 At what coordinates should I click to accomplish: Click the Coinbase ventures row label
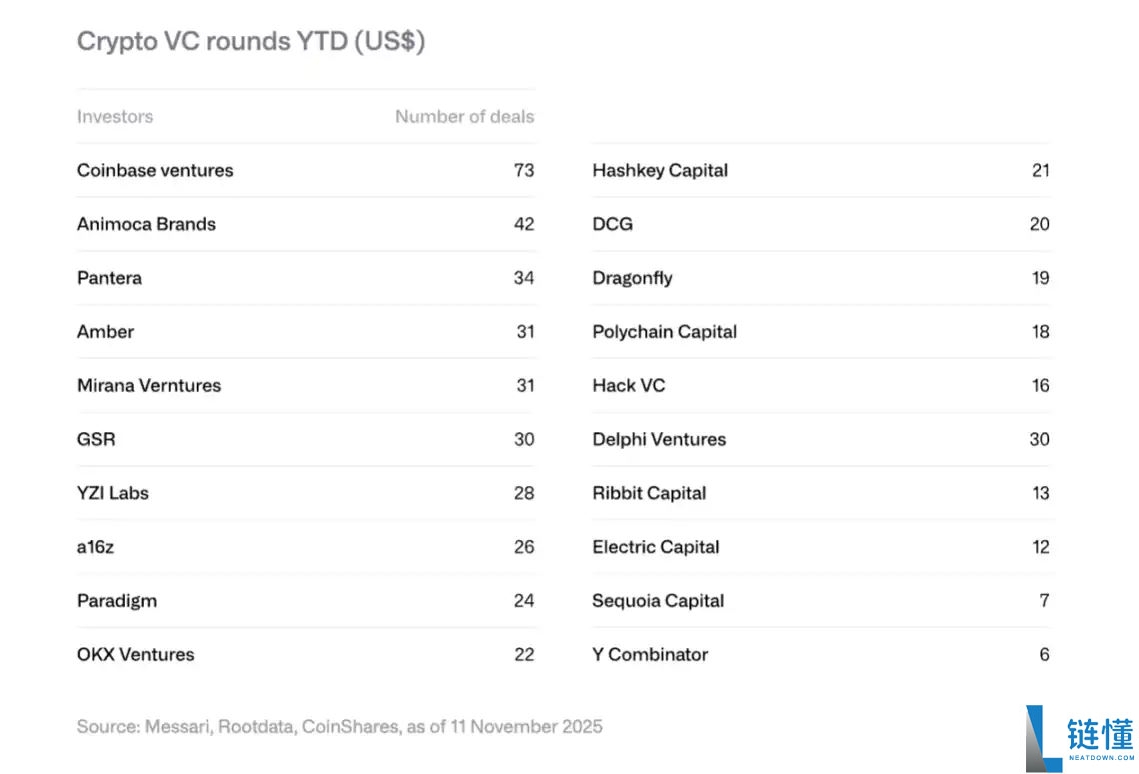click(155, 170)
